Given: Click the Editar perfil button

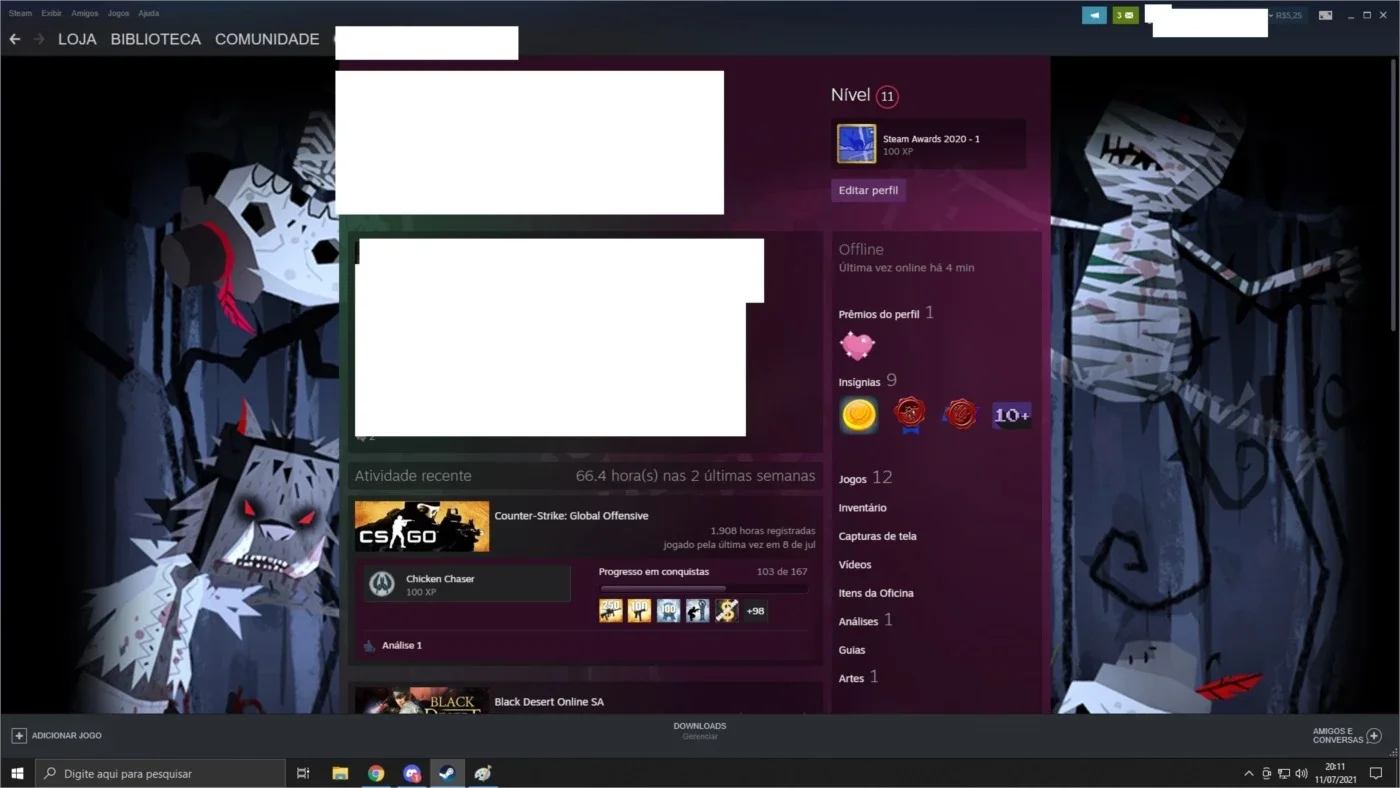Looking at the screenshot, I should click(868, 190).
